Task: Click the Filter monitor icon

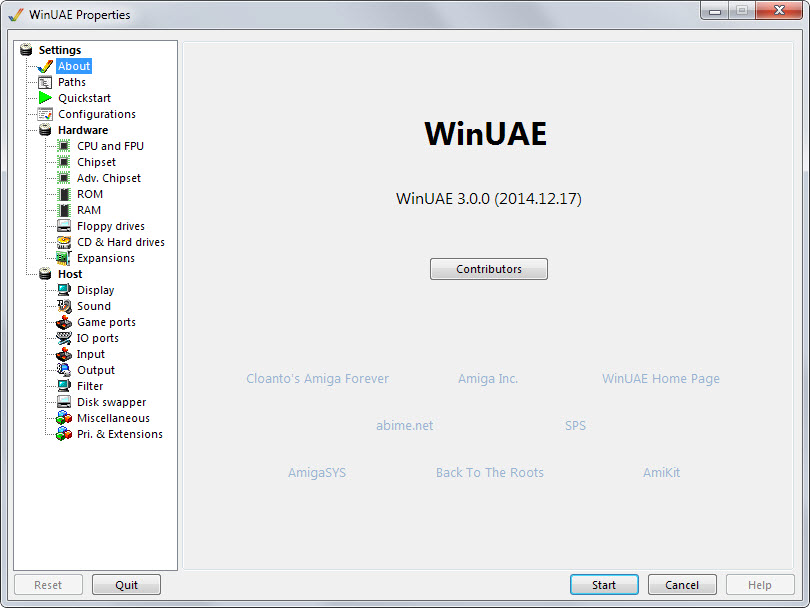Action: pos(64,386)
